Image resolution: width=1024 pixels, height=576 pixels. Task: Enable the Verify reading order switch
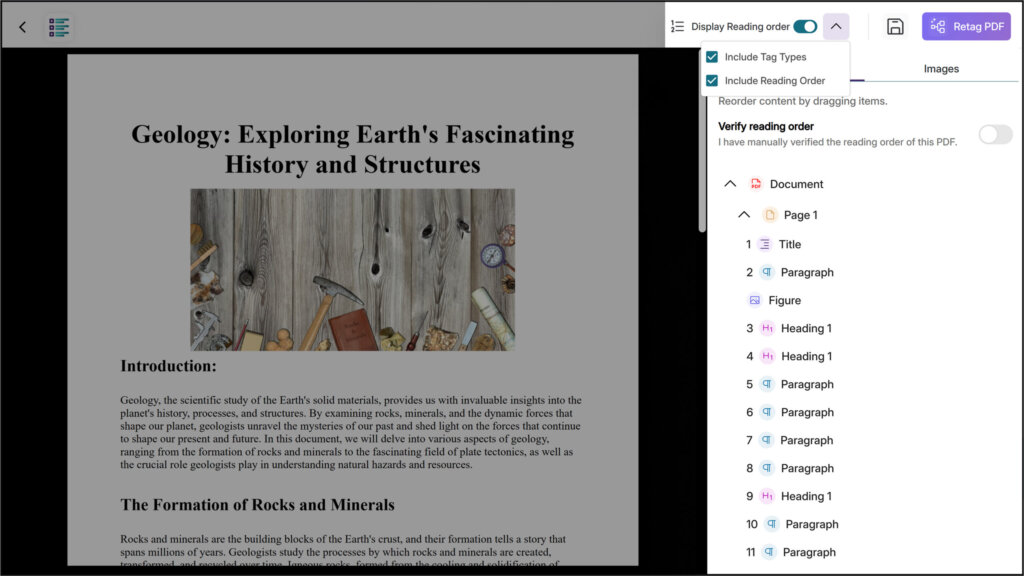click(x=995, y=134)
